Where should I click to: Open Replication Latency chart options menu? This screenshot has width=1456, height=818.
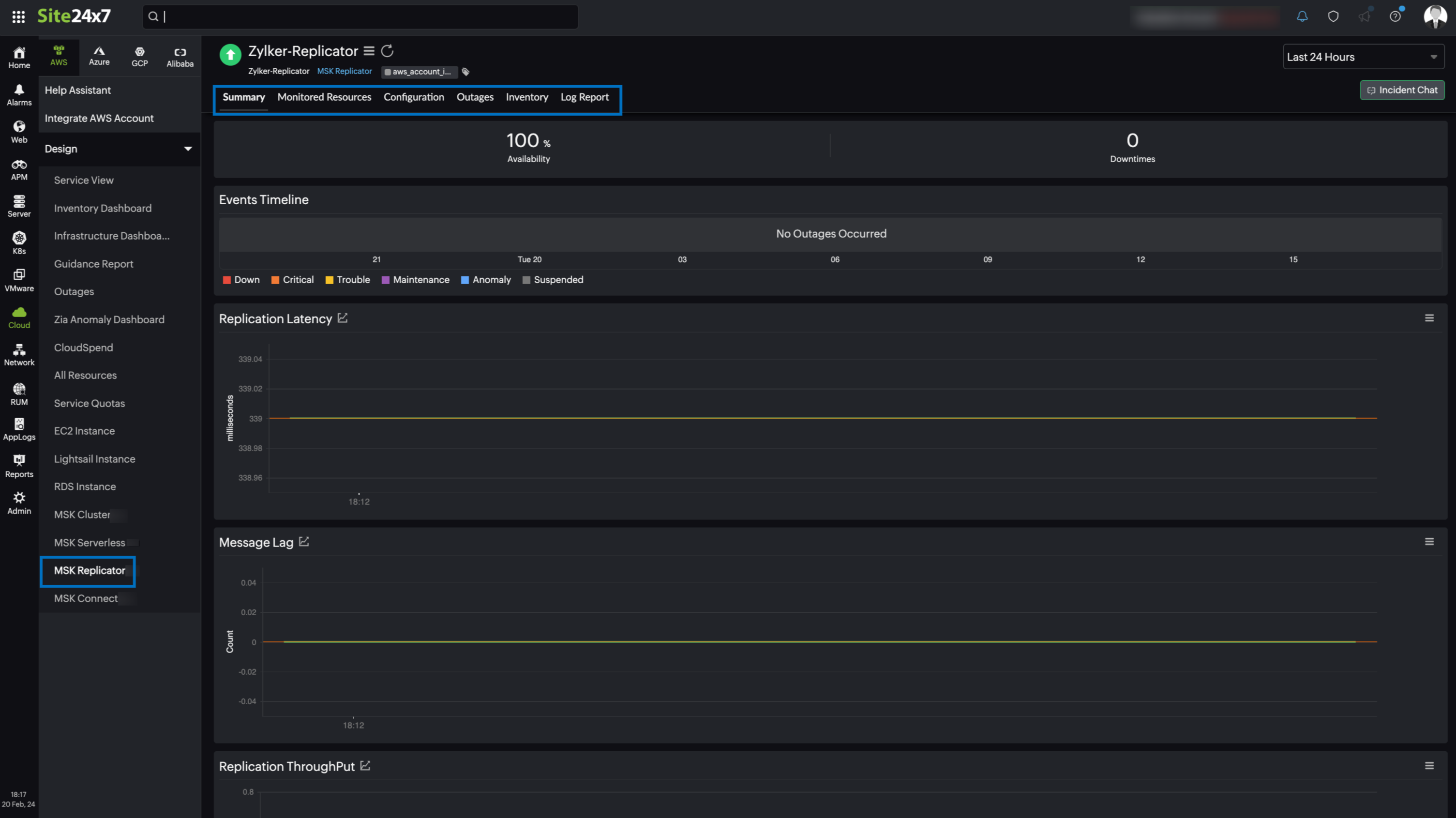pyautogui.click(x=1429, y=318)
